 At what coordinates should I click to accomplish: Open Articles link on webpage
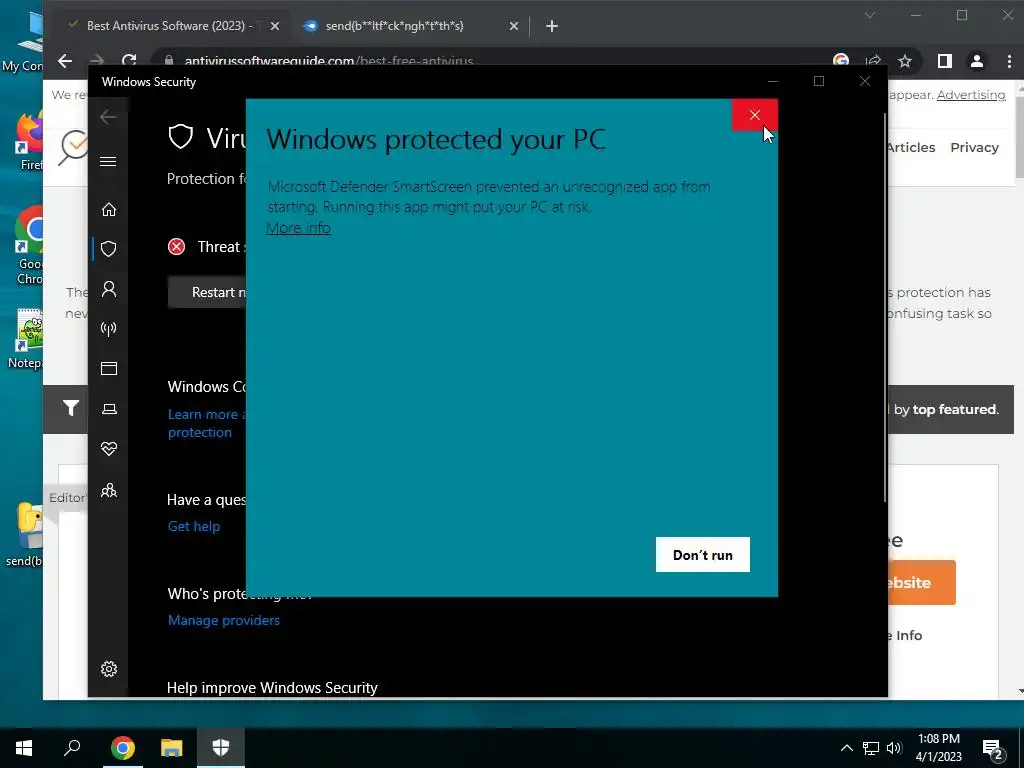[912, 148]
